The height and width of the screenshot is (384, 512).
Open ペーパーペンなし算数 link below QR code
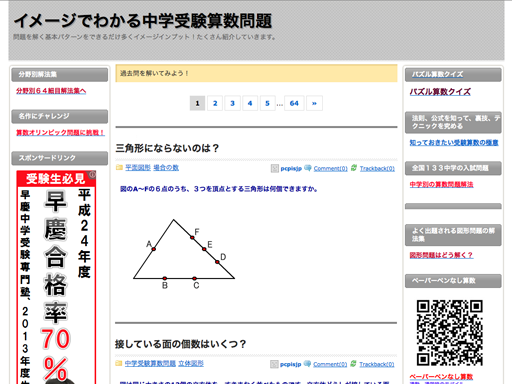(441, 377)
